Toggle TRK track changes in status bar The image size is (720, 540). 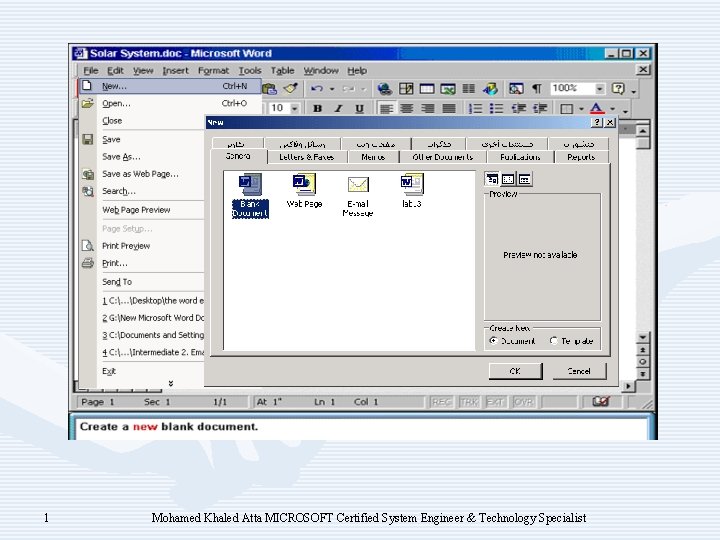coord(469,402)
